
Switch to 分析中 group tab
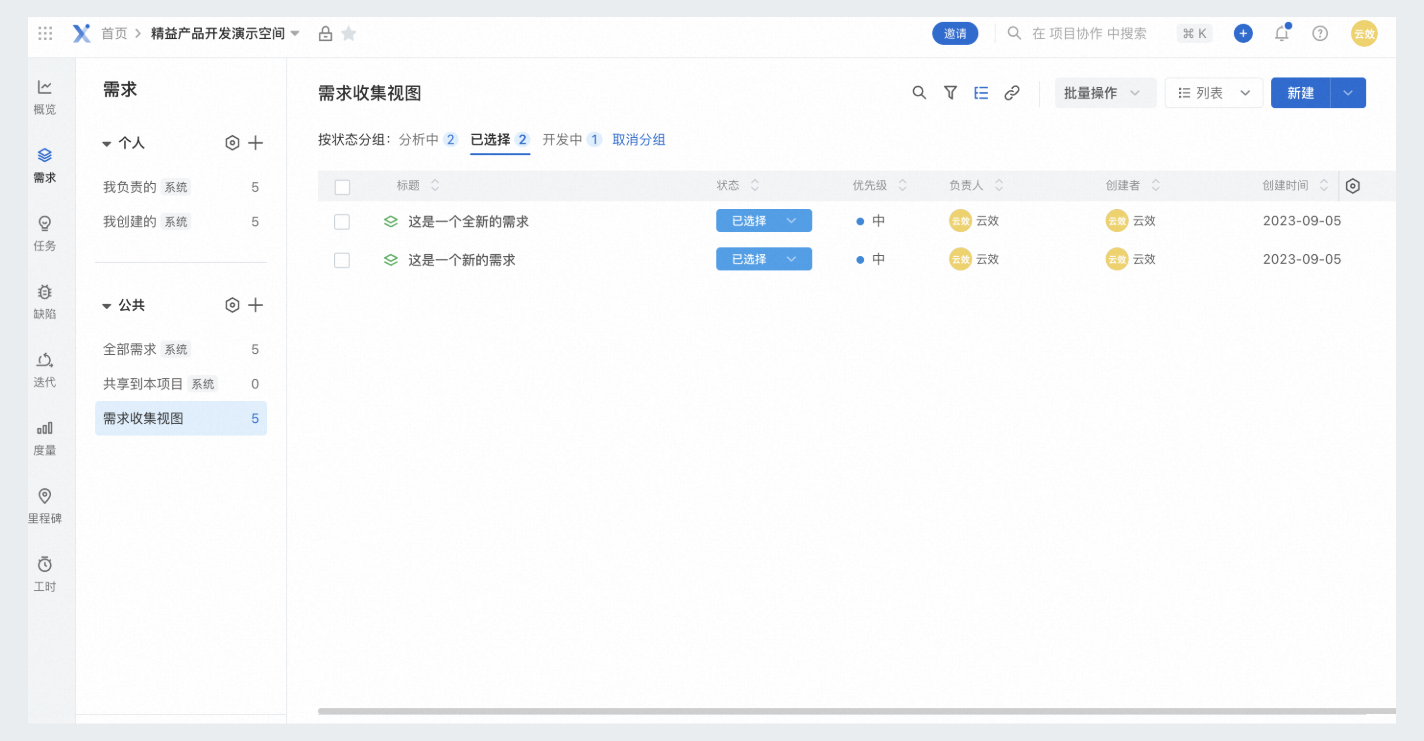pos(428,140)
